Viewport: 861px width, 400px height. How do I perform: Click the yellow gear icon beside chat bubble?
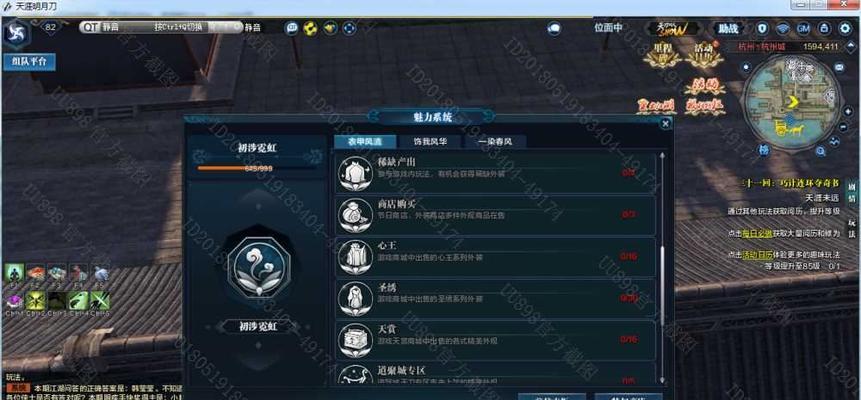[311, 28]
